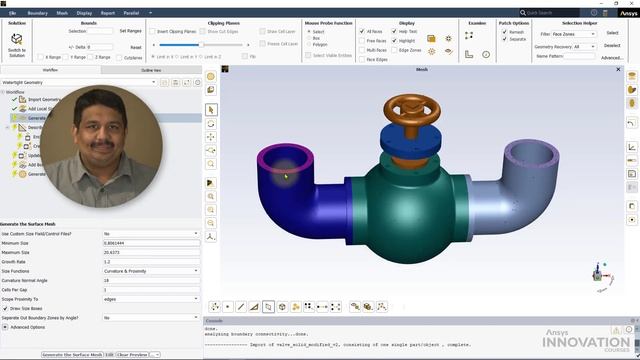Toggle the All Faces checkbox
This screenshot has height=360, width=640.
coord(362,31)
